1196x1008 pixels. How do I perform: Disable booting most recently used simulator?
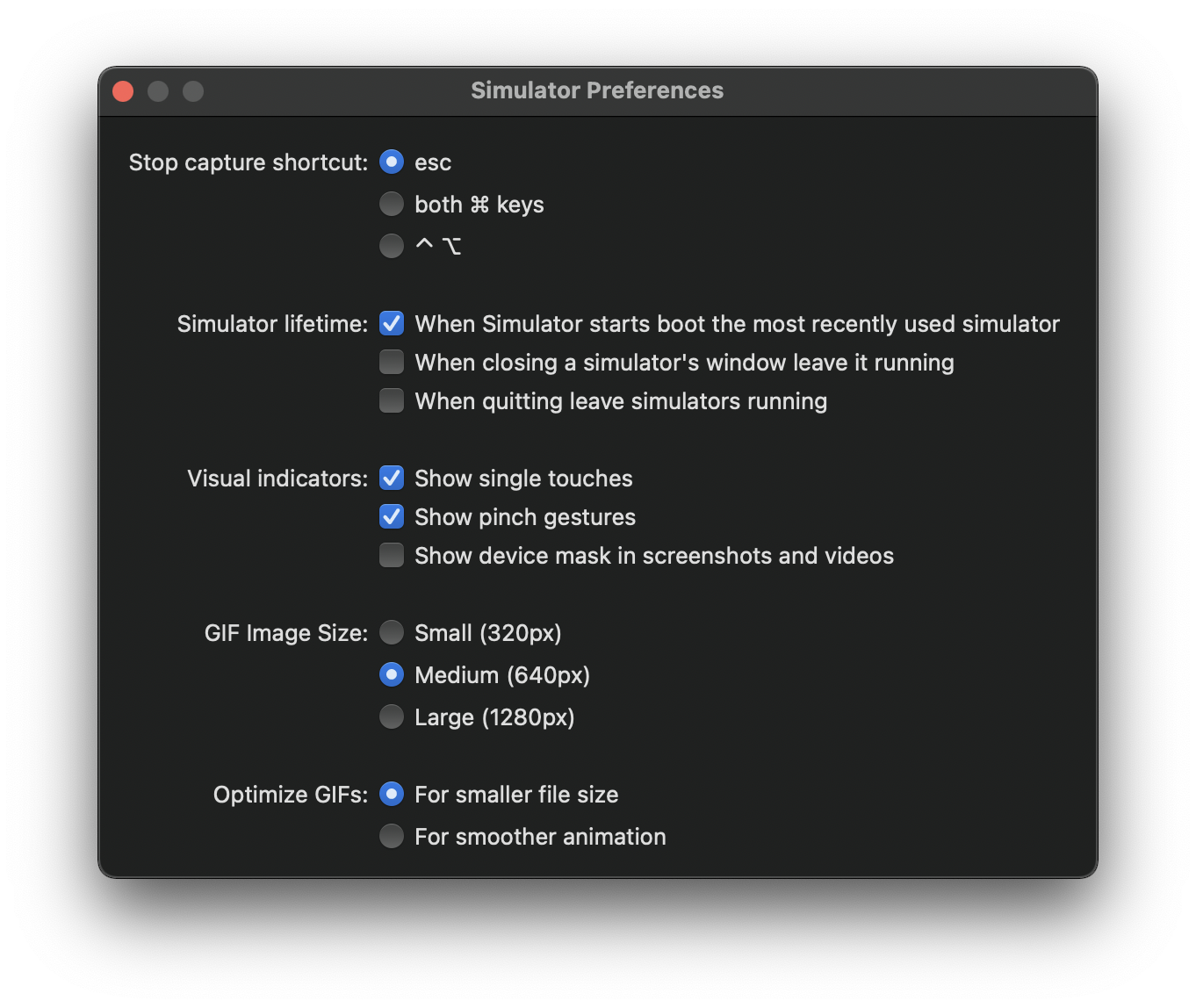pos(392,324)
